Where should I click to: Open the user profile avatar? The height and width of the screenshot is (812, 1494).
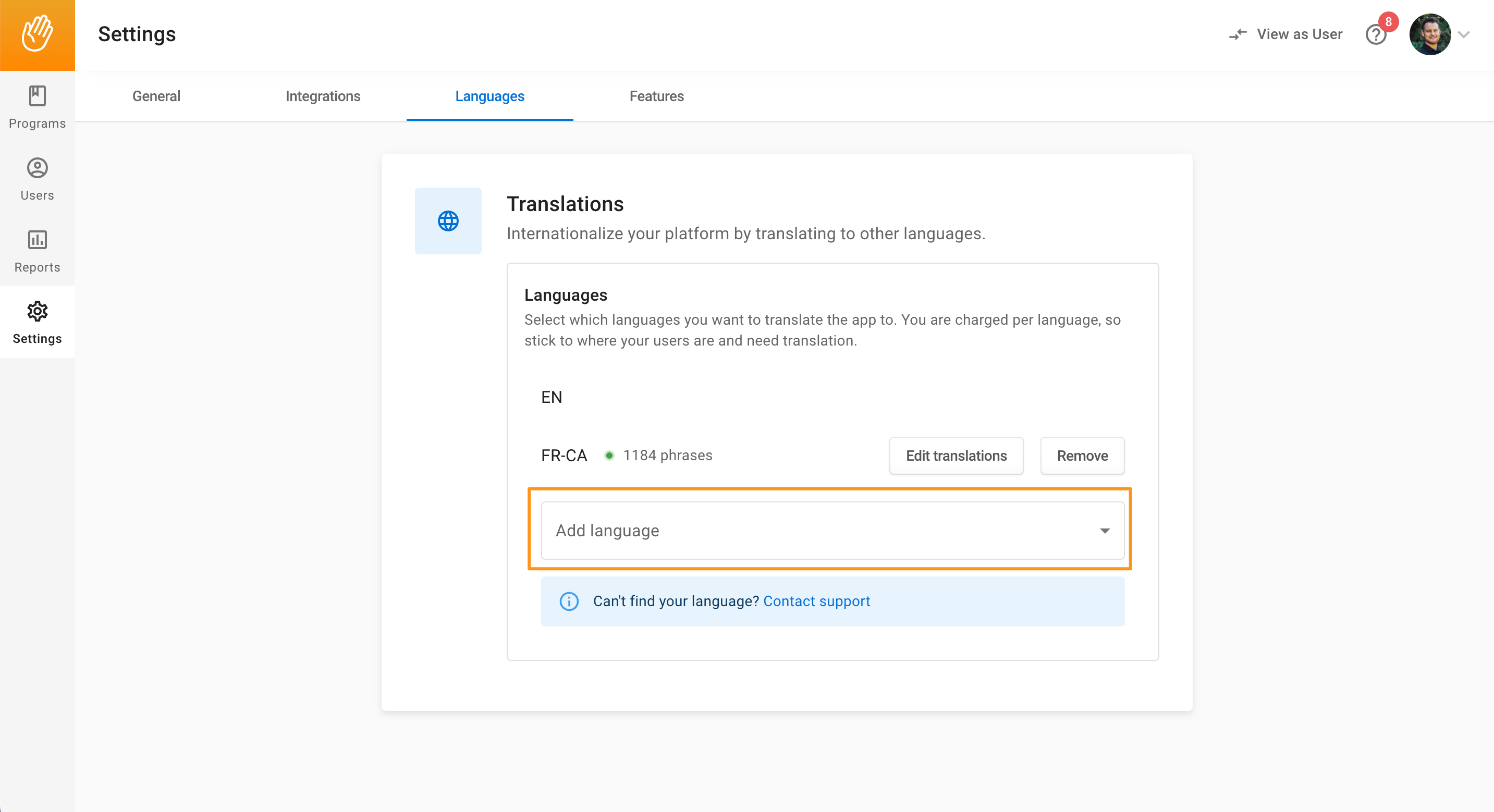1430,34
